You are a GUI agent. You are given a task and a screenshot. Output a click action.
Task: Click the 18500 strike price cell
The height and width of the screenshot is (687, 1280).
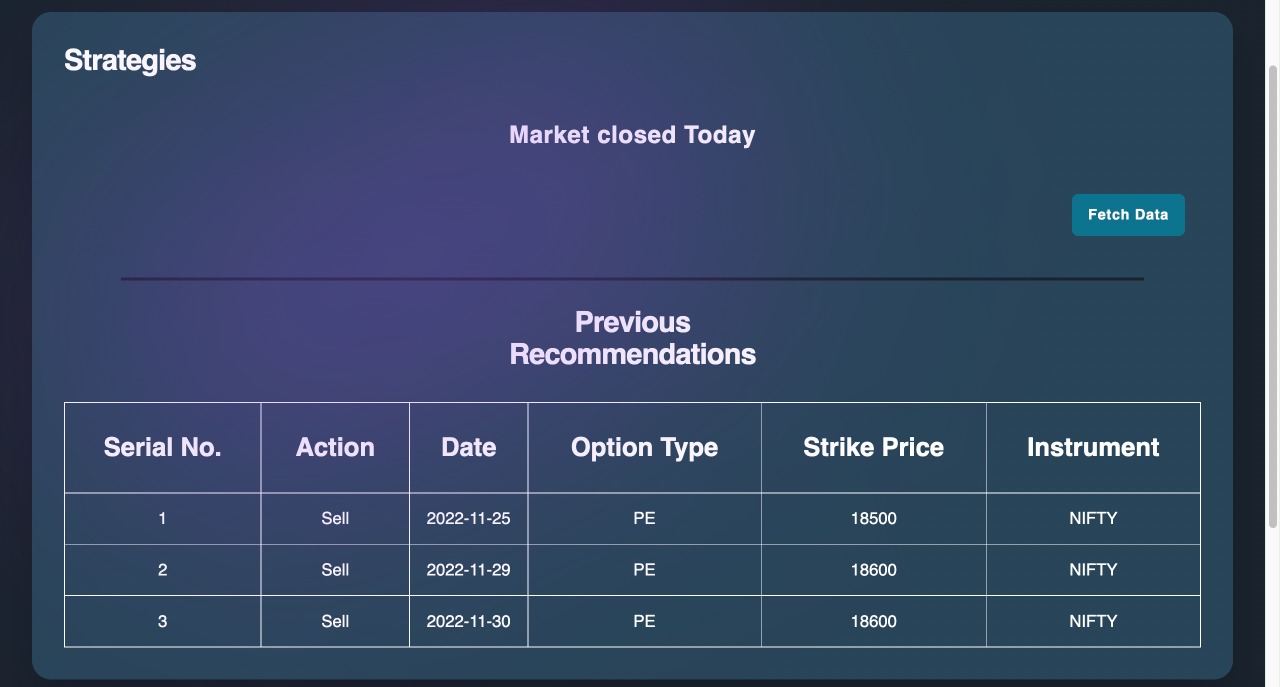tap(873, 518)
